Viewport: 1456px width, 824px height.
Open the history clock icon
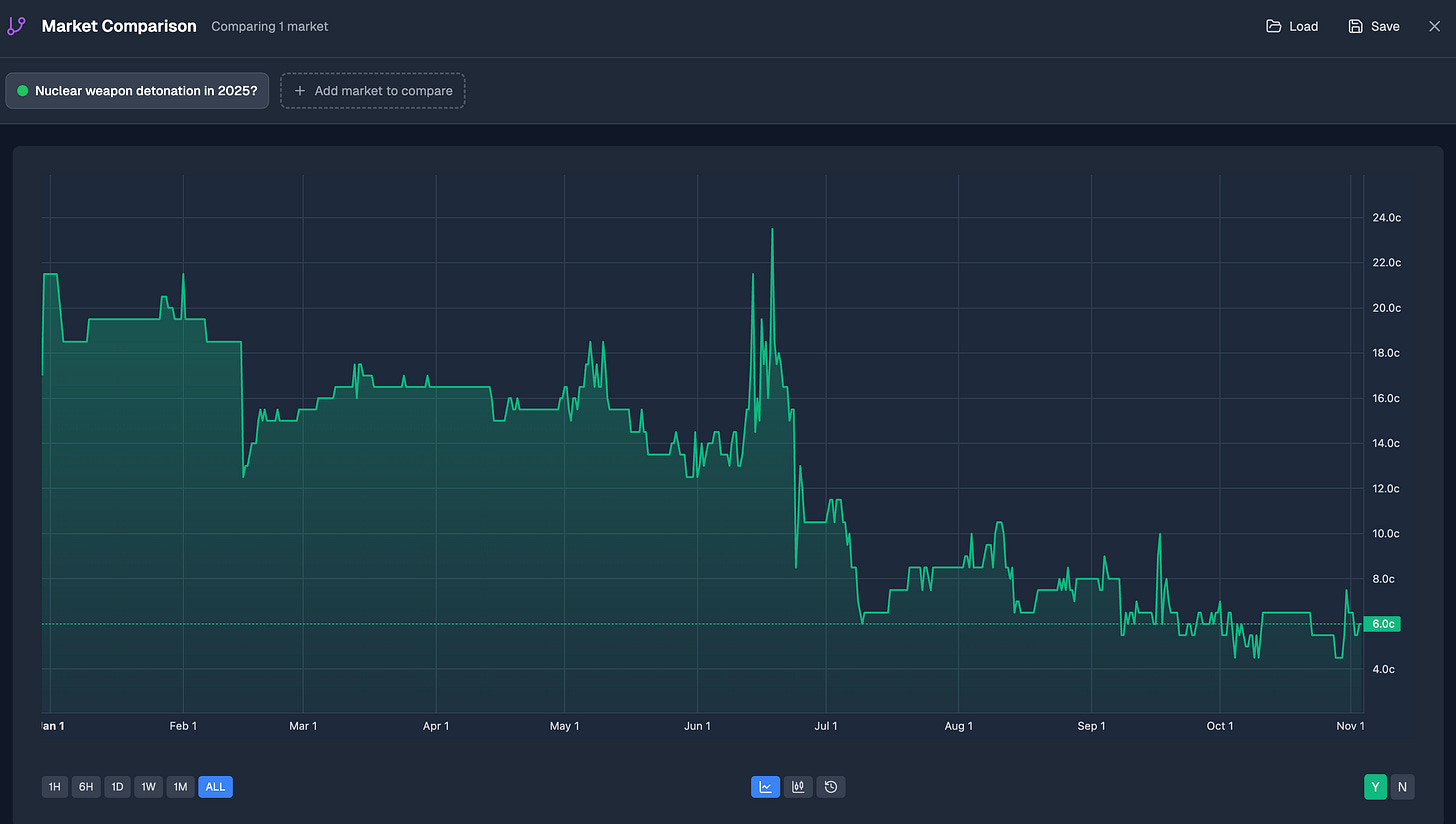pyautogui.click(x=831, y=787)
